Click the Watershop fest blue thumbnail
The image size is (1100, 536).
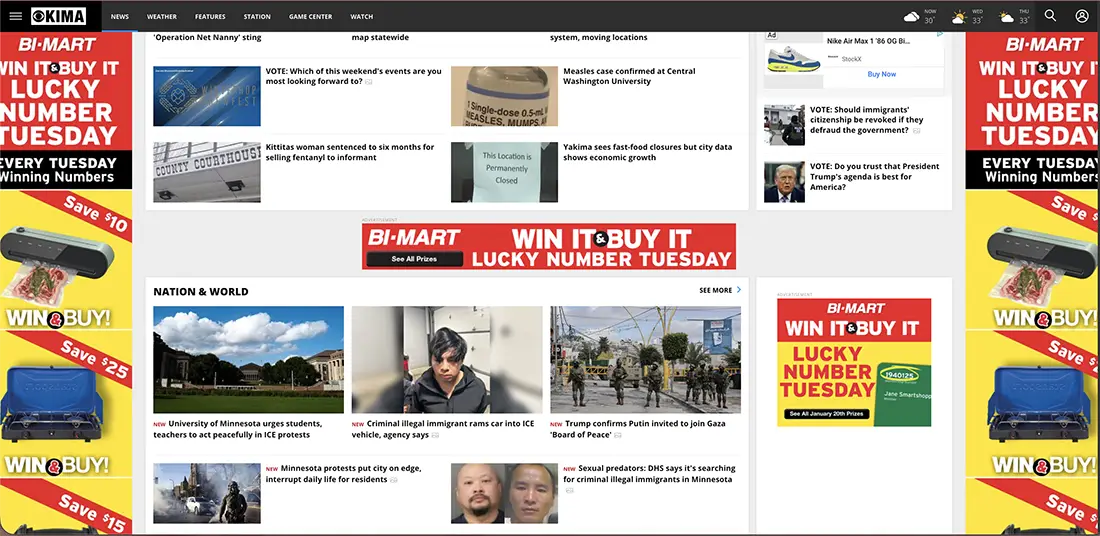[207, 96]
